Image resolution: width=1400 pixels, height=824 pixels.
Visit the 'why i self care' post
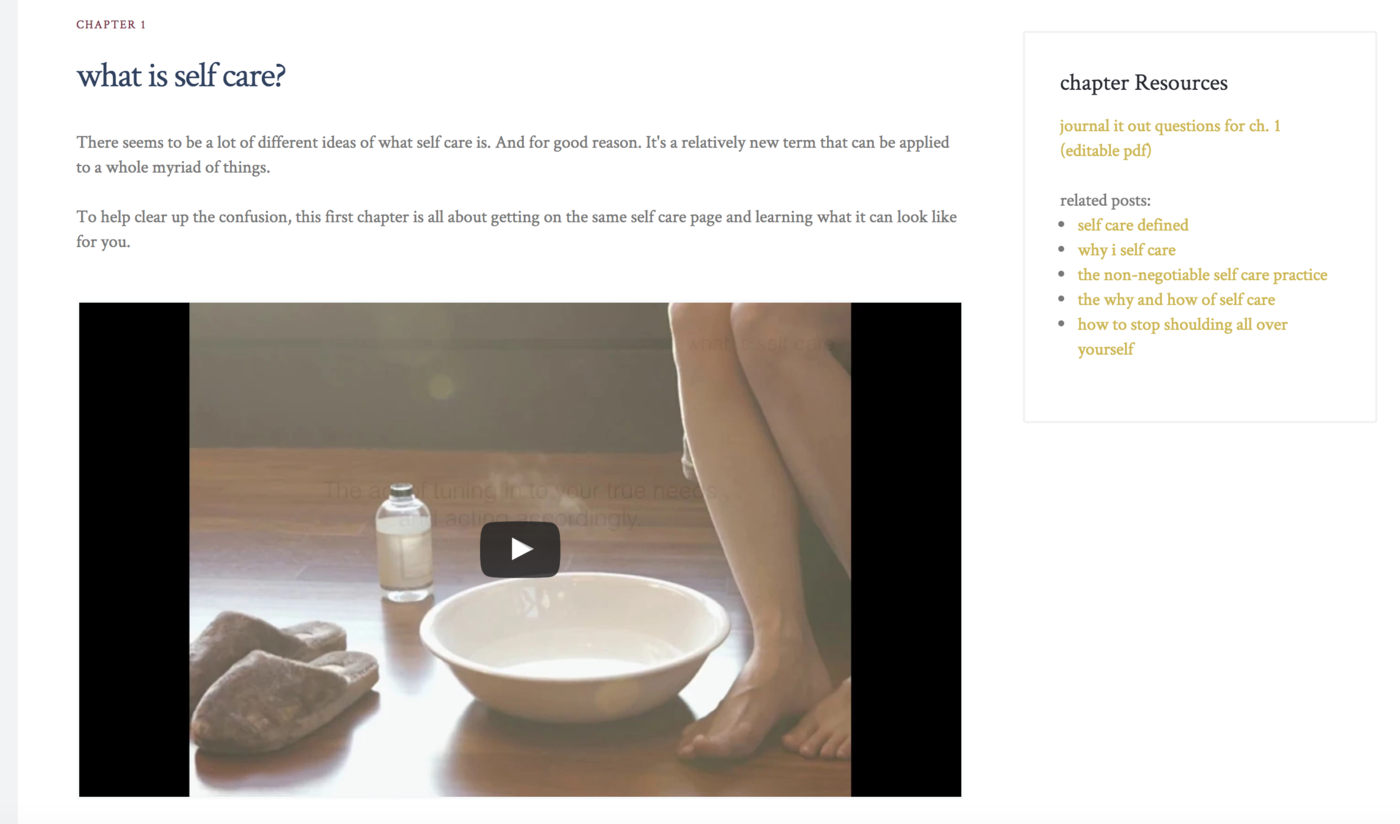[1126, 250]
